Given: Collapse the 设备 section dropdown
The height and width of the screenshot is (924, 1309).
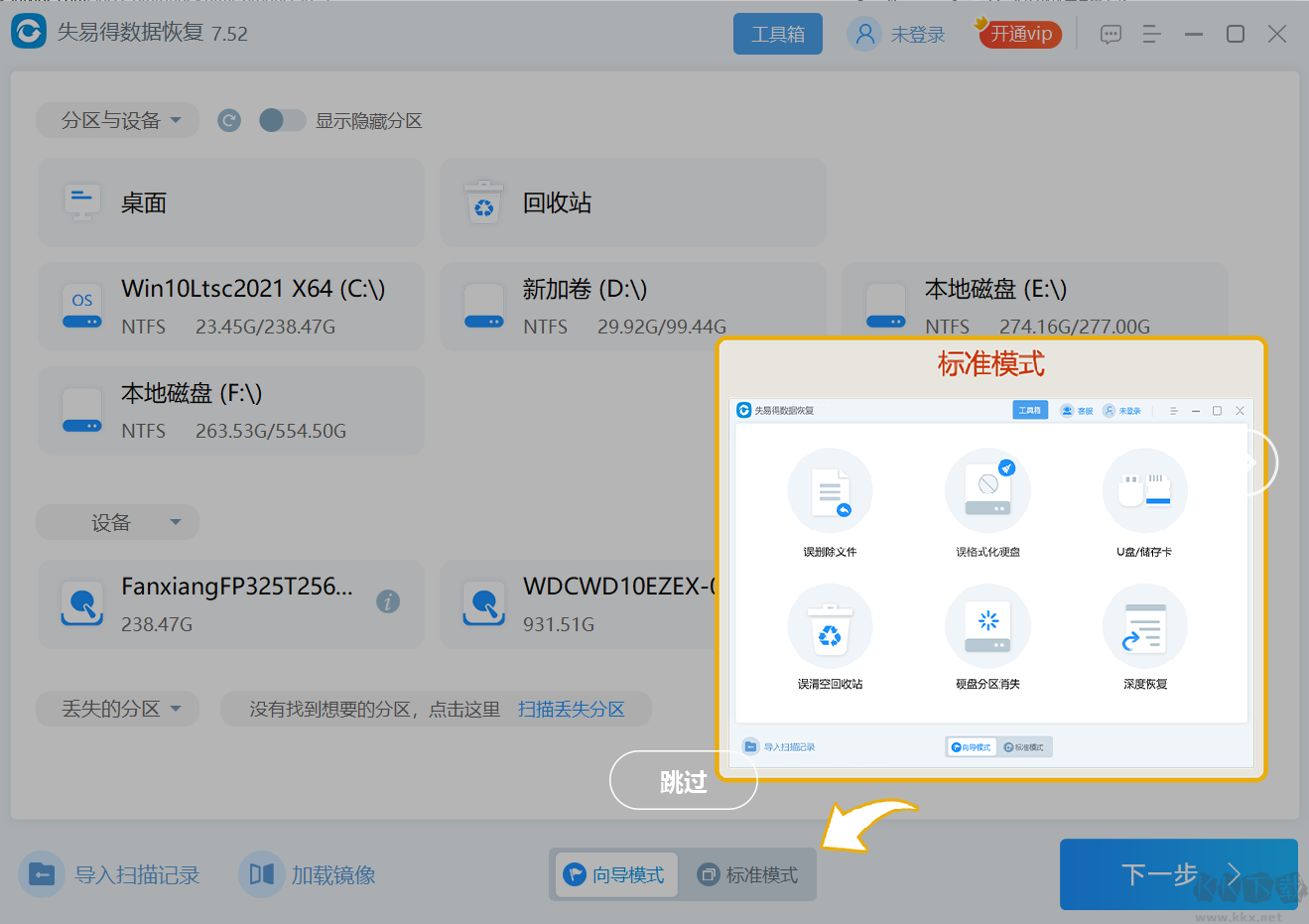Looking at the screenshot, I should tap(118, 523).
